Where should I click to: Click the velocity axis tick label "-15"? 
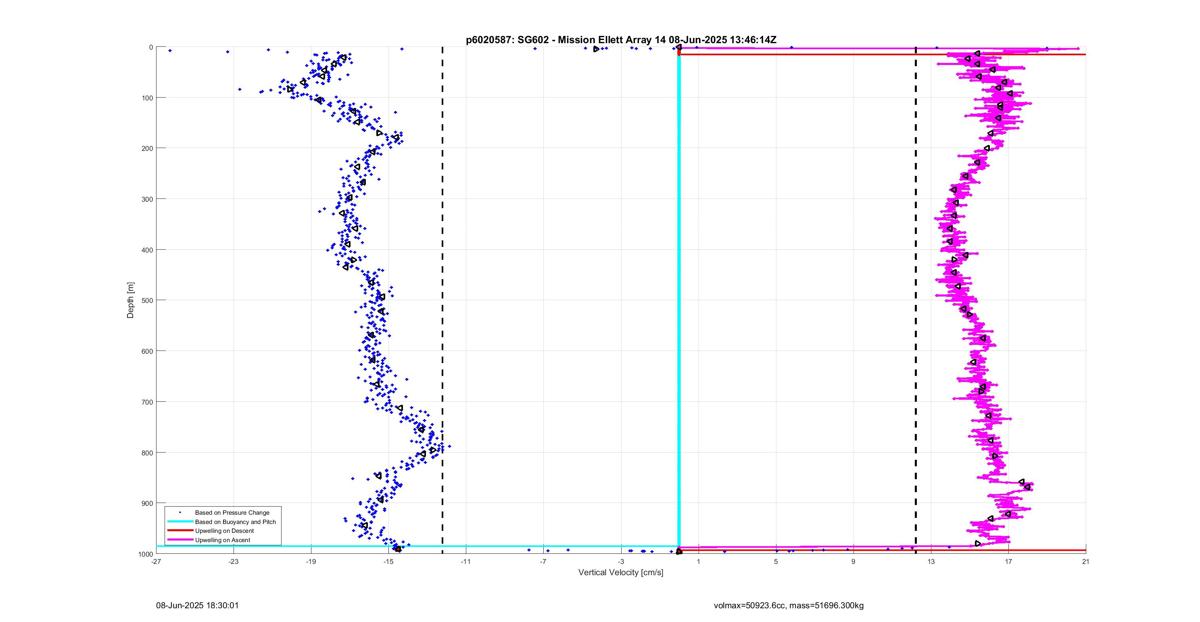pos(388,562)
